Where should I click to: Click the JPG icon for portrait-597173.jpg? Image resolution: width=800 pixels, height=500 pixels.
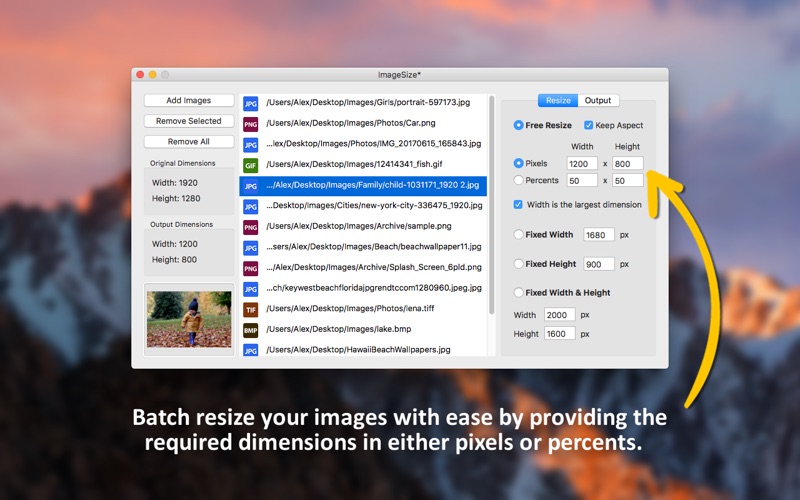251,103
